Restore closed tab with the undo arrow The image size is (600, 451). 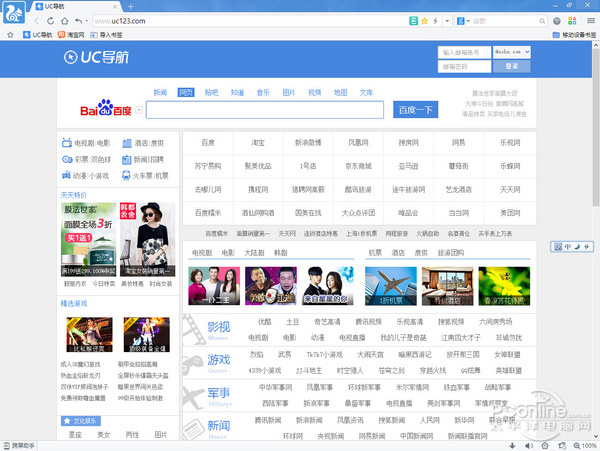click(78, 21)
